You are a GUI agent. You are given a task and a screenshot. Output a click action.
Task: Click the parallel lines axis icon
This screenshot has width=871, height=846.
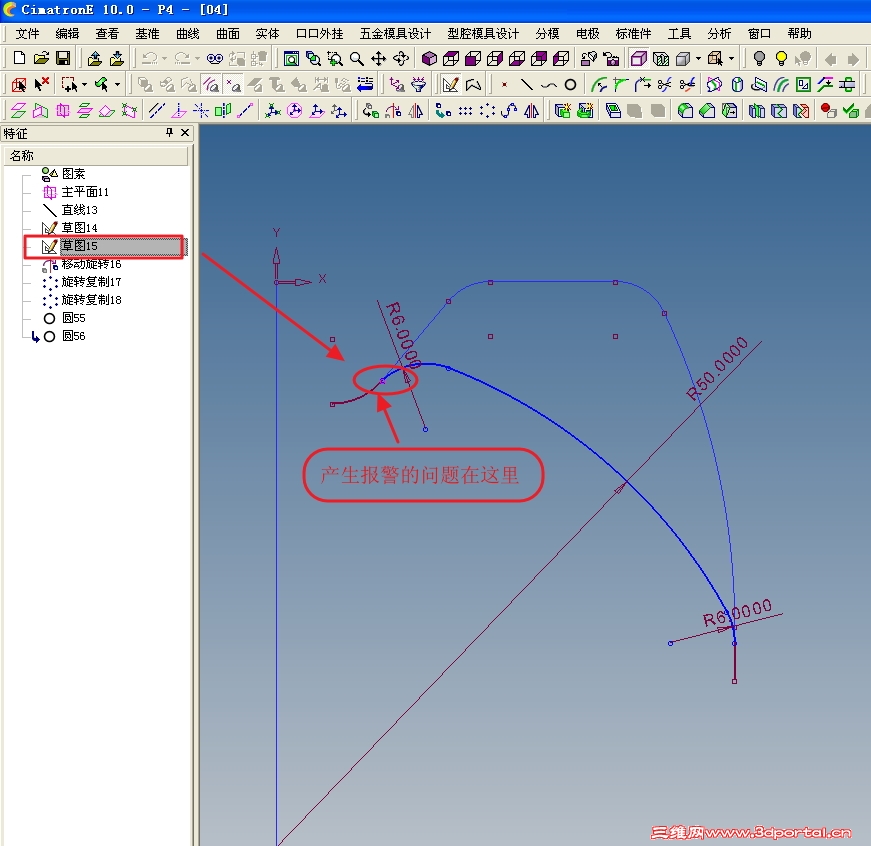(x=157, y=111)
